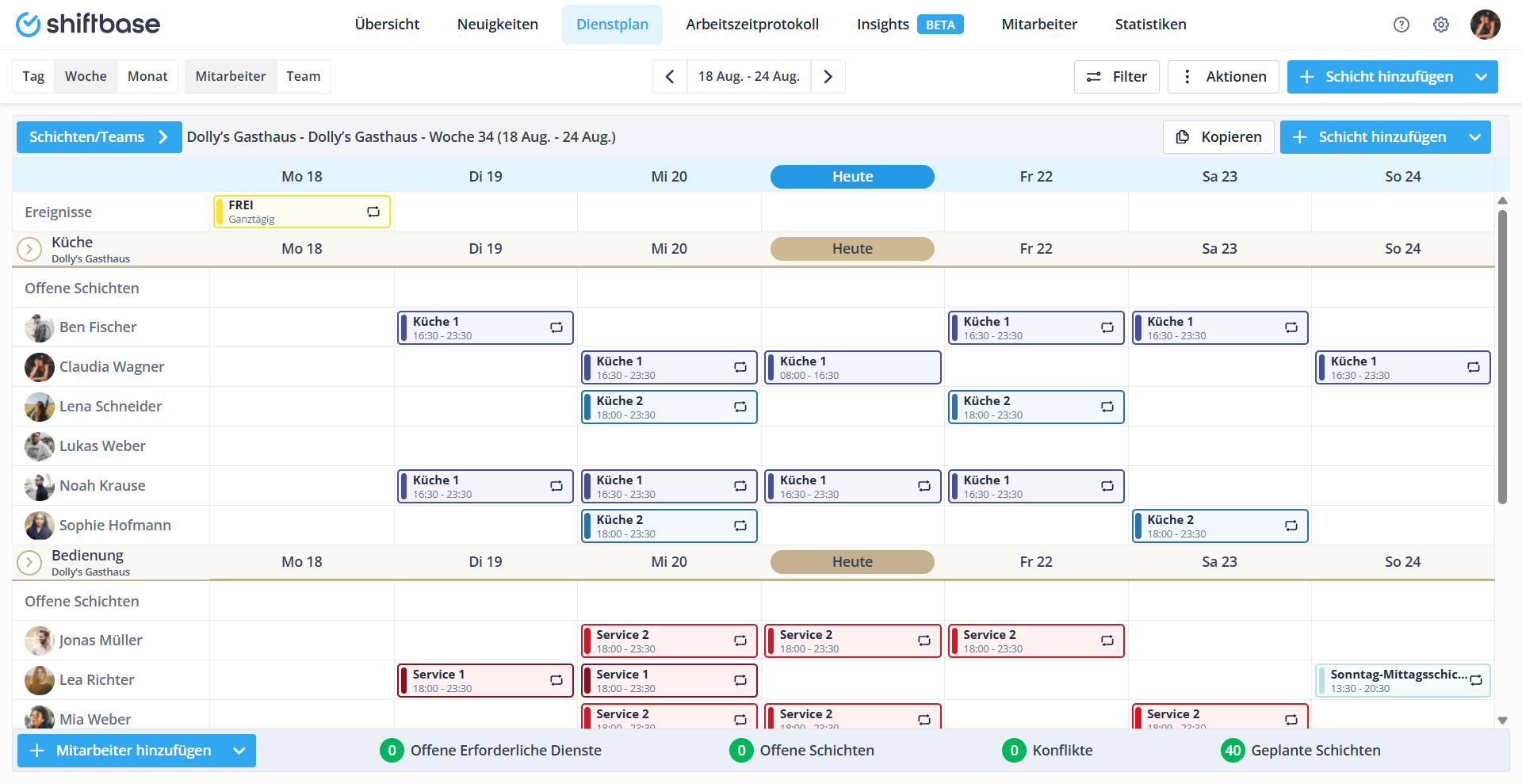Screen dimensions: 1522x784
Task: Click recurring icon on Claudia Wagner Sunday shift
Action: (x=1474, y=367)
